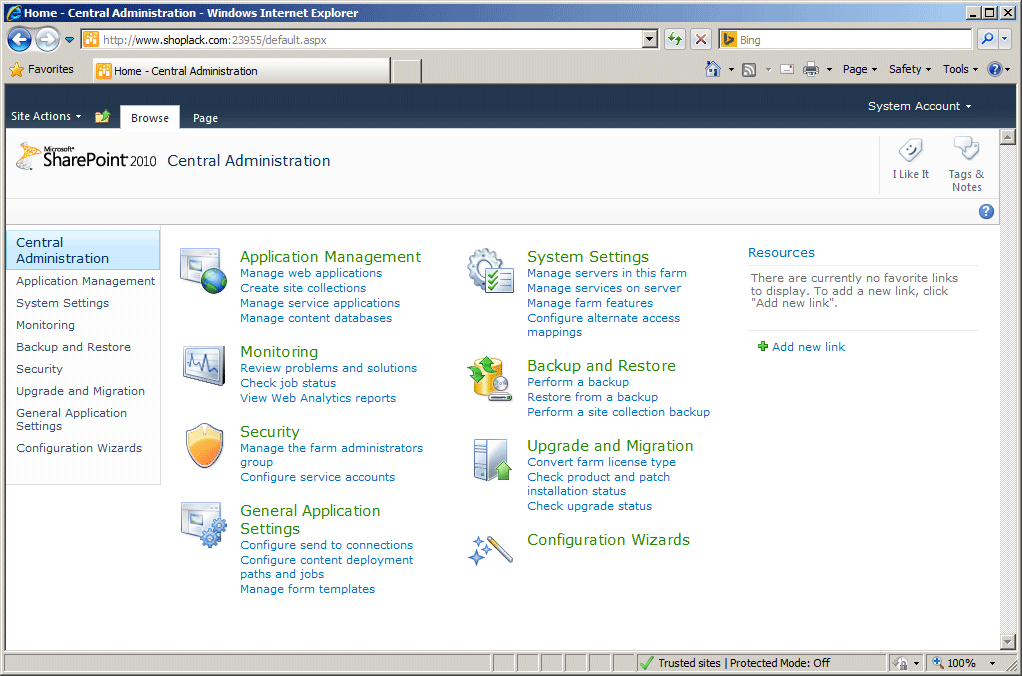Click the Refresh page icon
The height and width of the screenshot is (676, 1022).
click(675, 40)
